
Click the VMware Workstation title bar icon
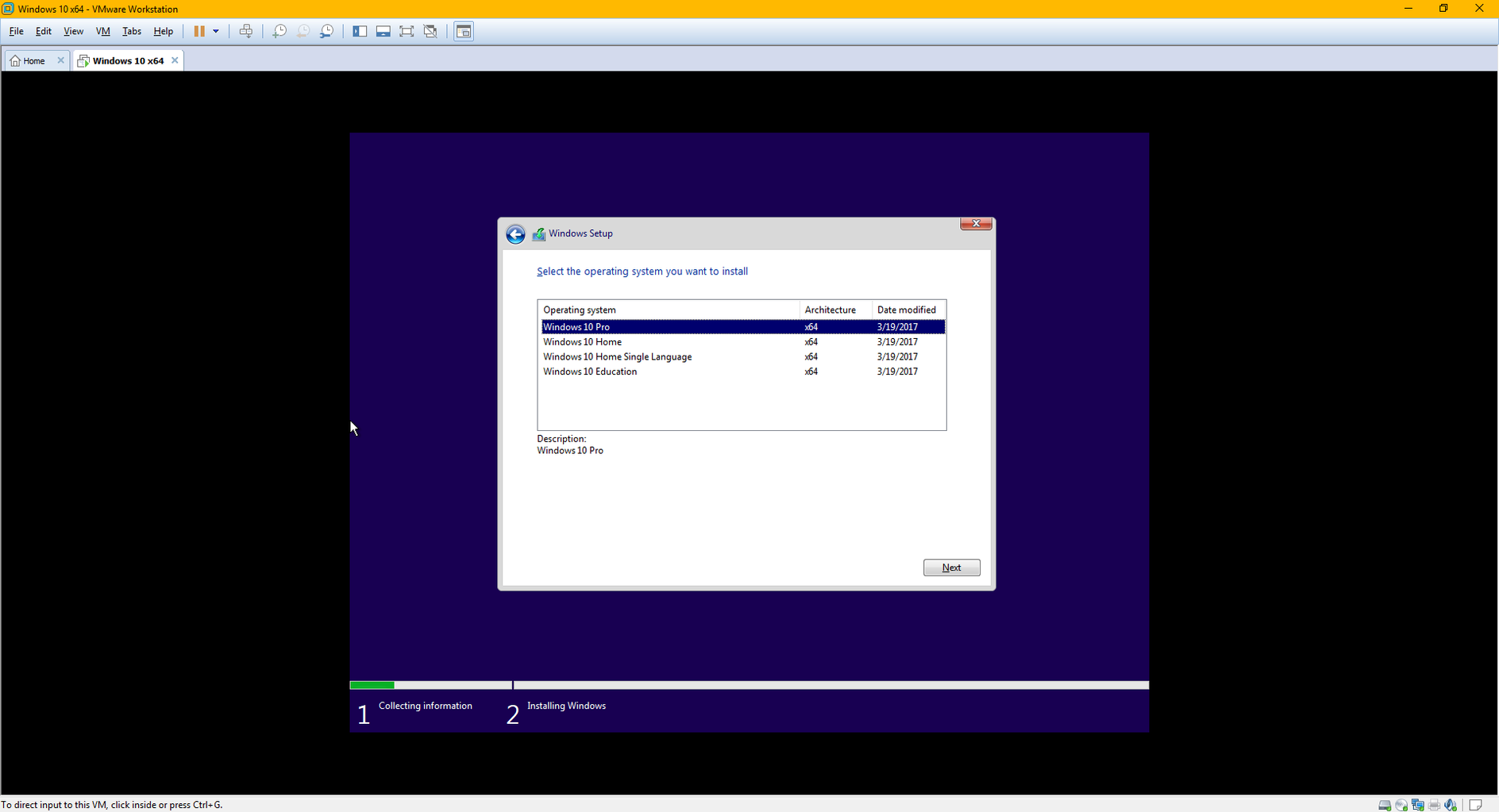pyautogui.click(x=8, y=9)
